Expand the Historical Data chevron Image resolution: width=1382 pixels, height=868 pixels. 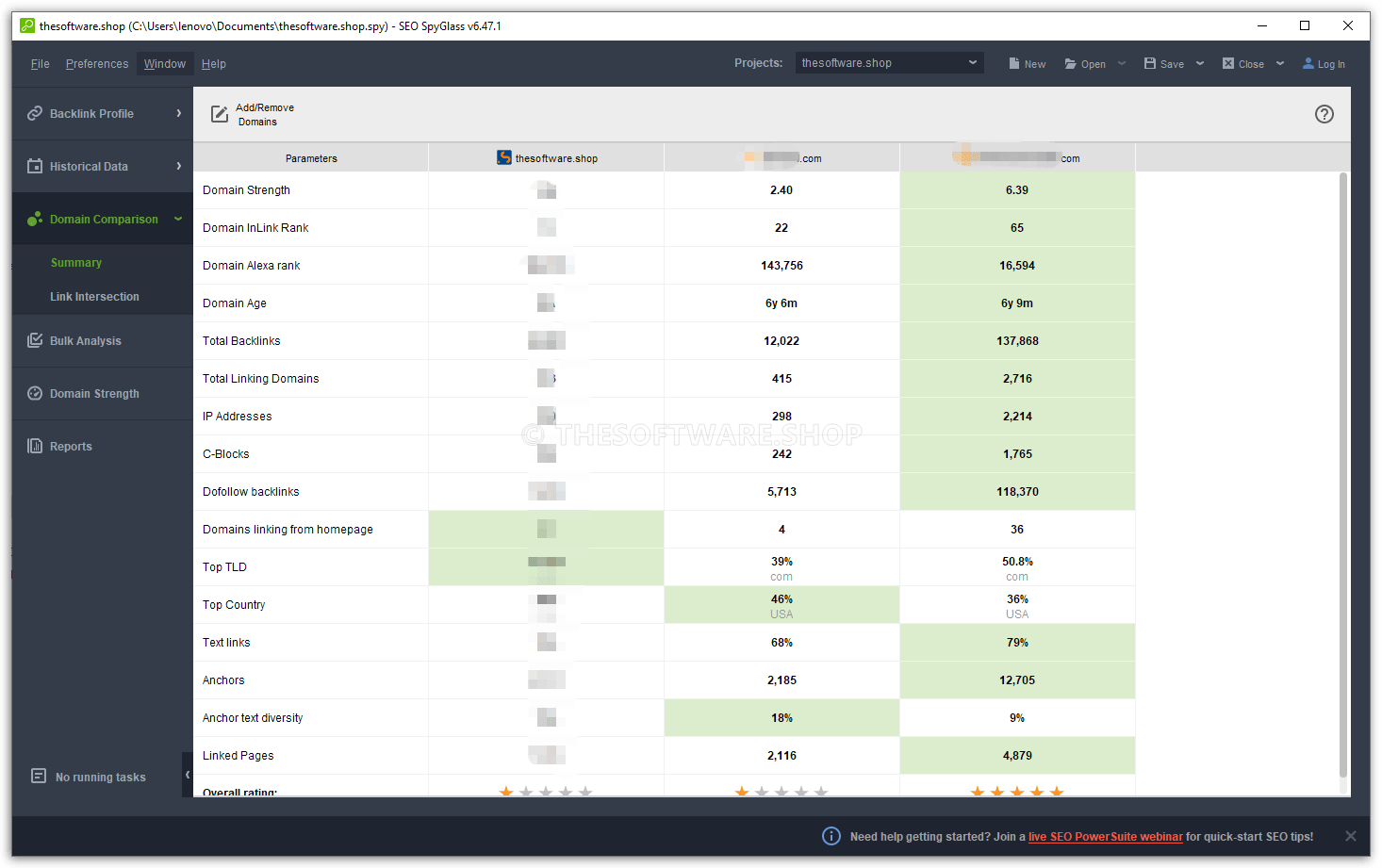coord(179,166)
